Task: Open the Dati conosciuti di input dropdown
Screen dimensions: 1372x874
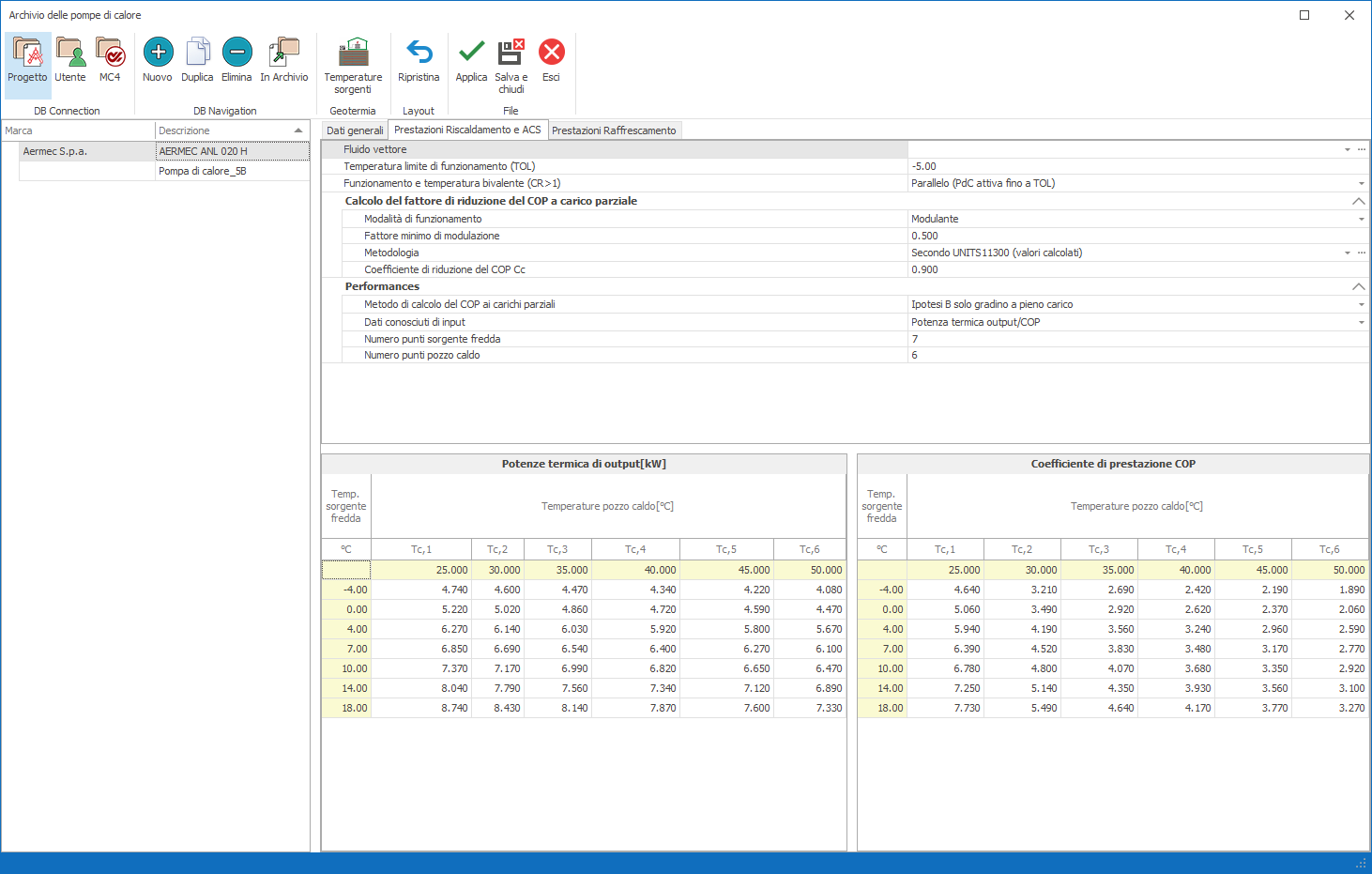Action: coord(1361,322)
